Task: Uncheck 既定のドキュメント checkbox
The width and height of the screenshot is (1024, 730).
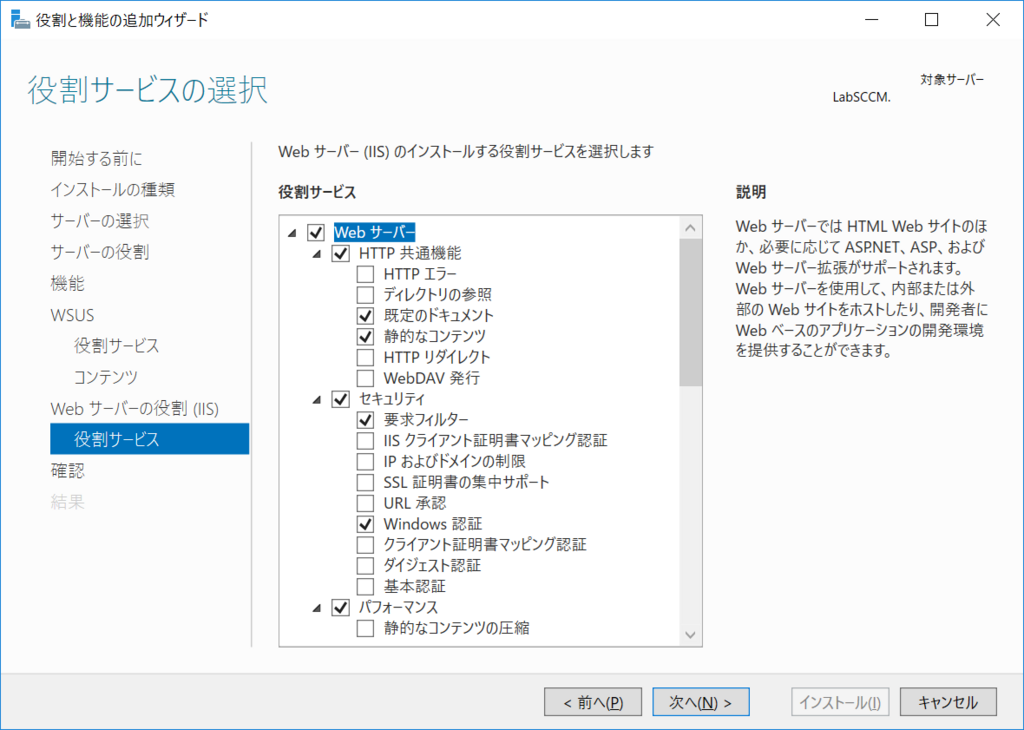Action: 366,315
